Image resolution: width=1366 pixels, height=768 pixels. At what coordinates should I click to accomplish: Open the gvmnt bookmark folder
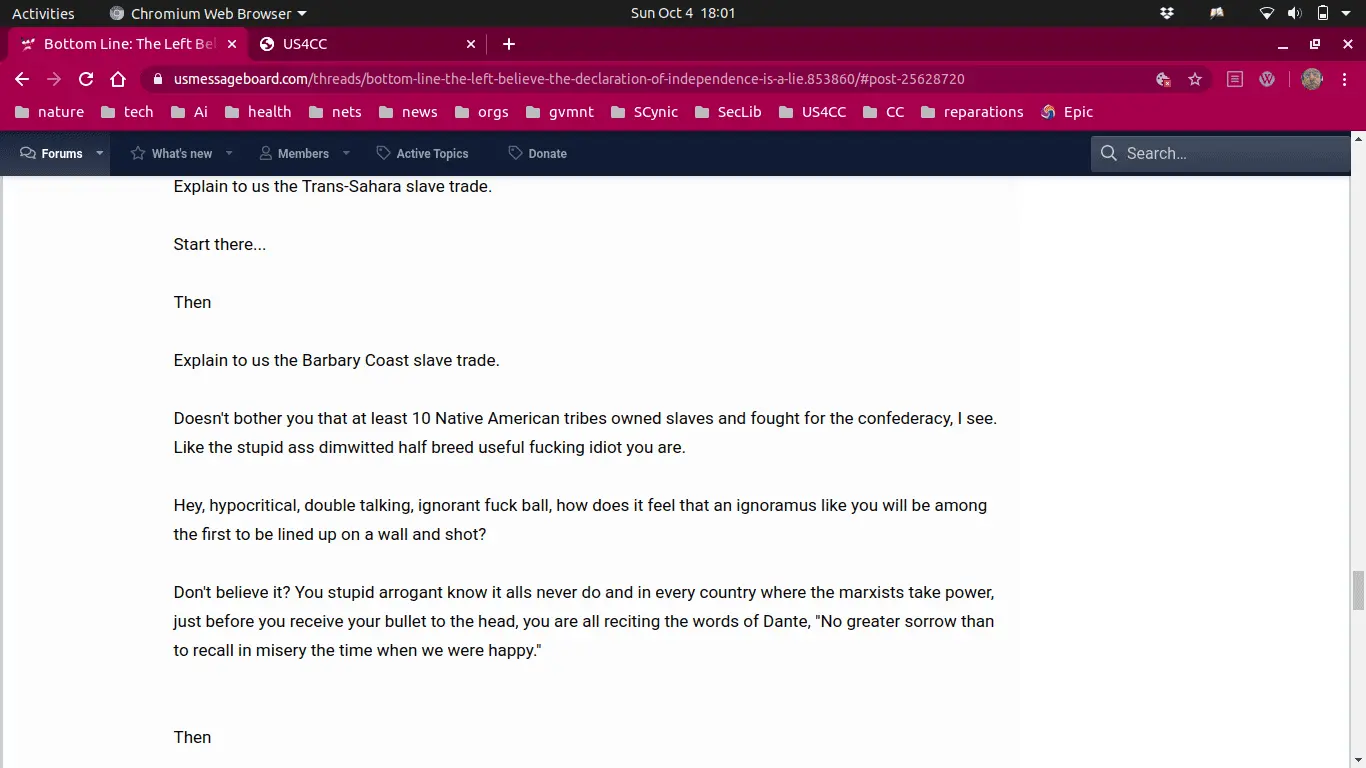tap(559, 112)
